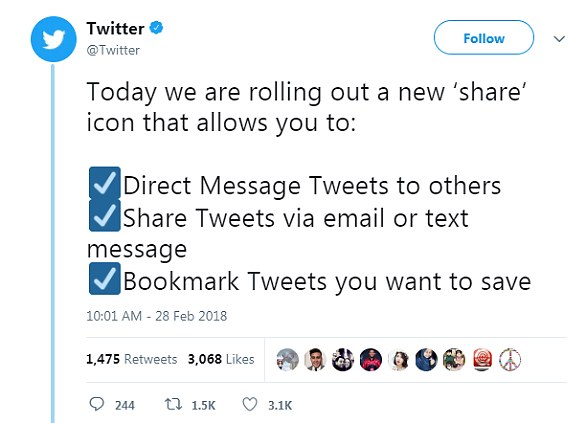
Task: Open the second liker's avatar
Action: click(x=315, y=359)
